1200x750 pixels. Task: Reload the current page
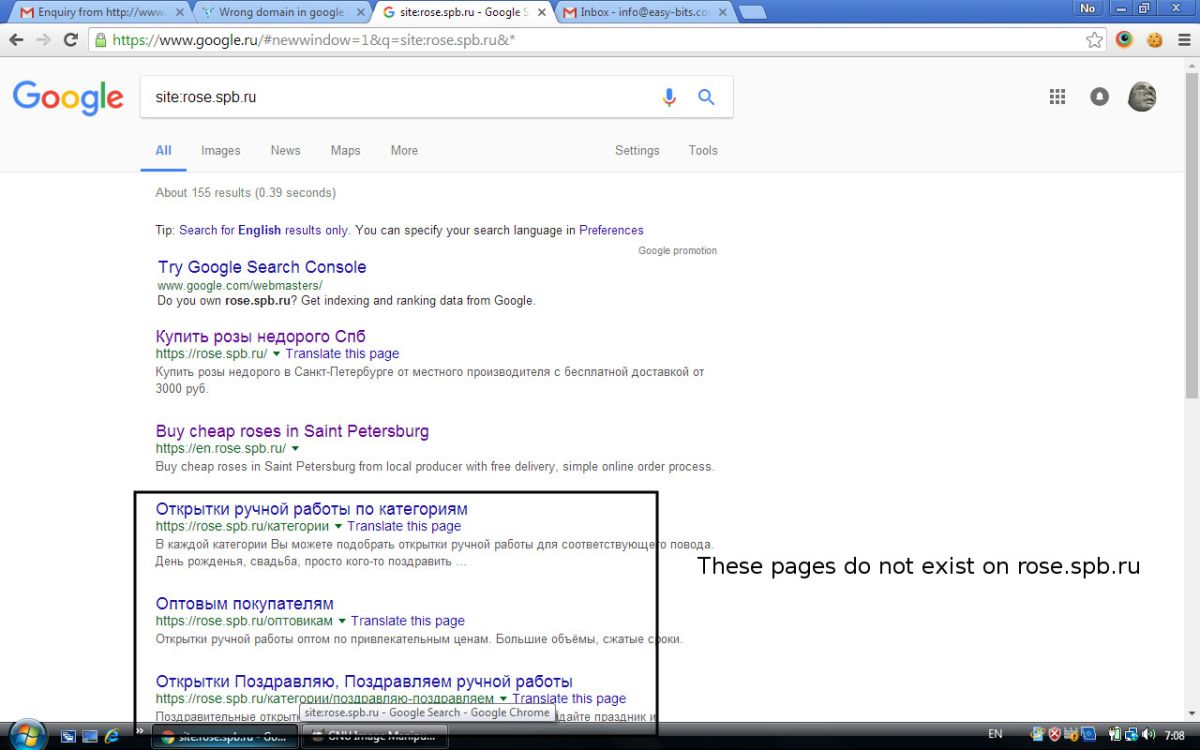coord(70,40)
